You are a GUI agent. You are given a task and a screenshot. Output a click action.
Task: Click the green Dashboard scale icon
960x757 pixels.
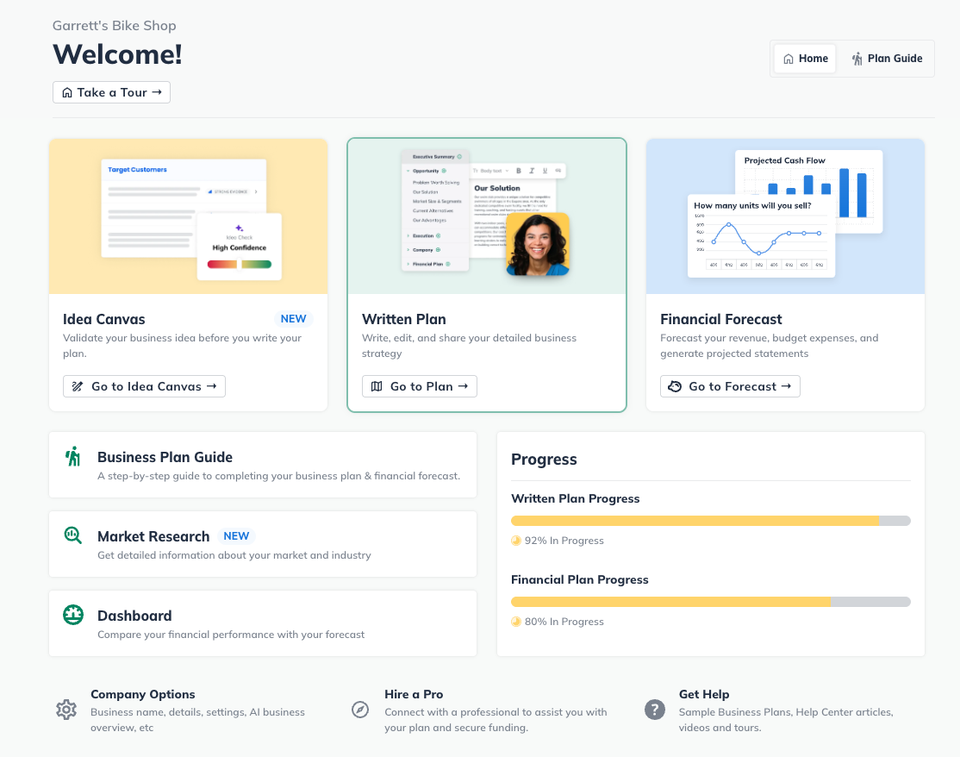[73, 614]
